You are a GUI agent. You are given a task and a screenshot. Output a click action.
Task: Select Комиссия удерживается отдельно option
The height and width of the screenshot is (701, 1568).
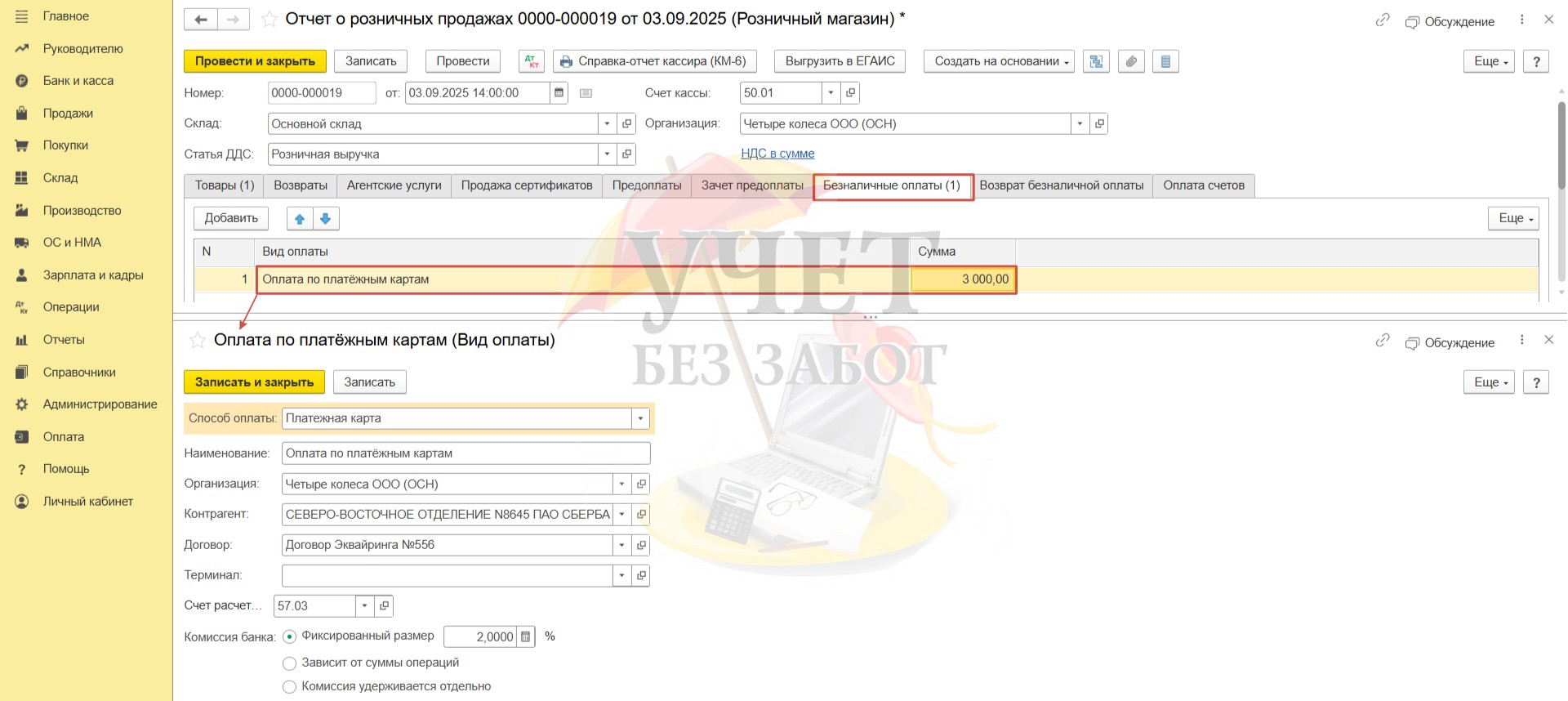click(x=289, y=687)
